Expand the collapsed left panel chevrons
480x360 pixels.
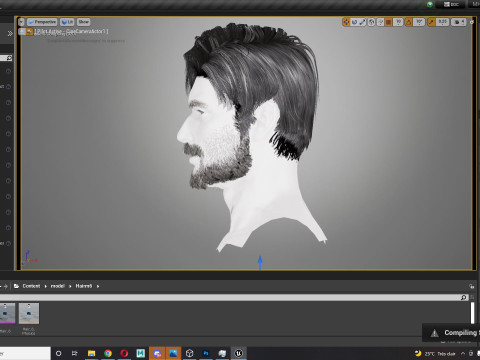[x=10, y=33]
